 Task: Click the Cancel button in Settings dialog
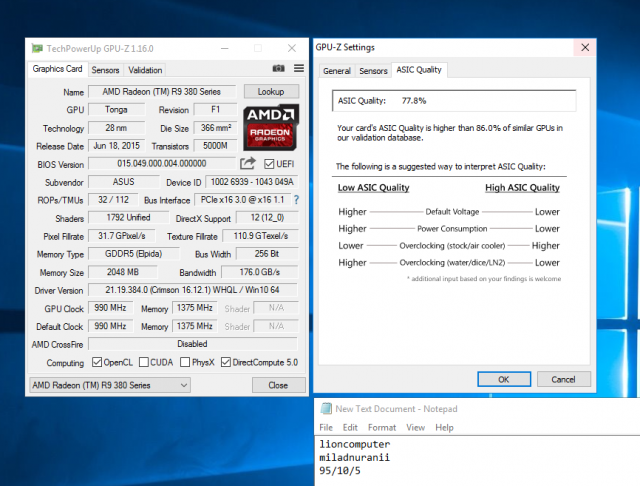[x=564, y=379]
